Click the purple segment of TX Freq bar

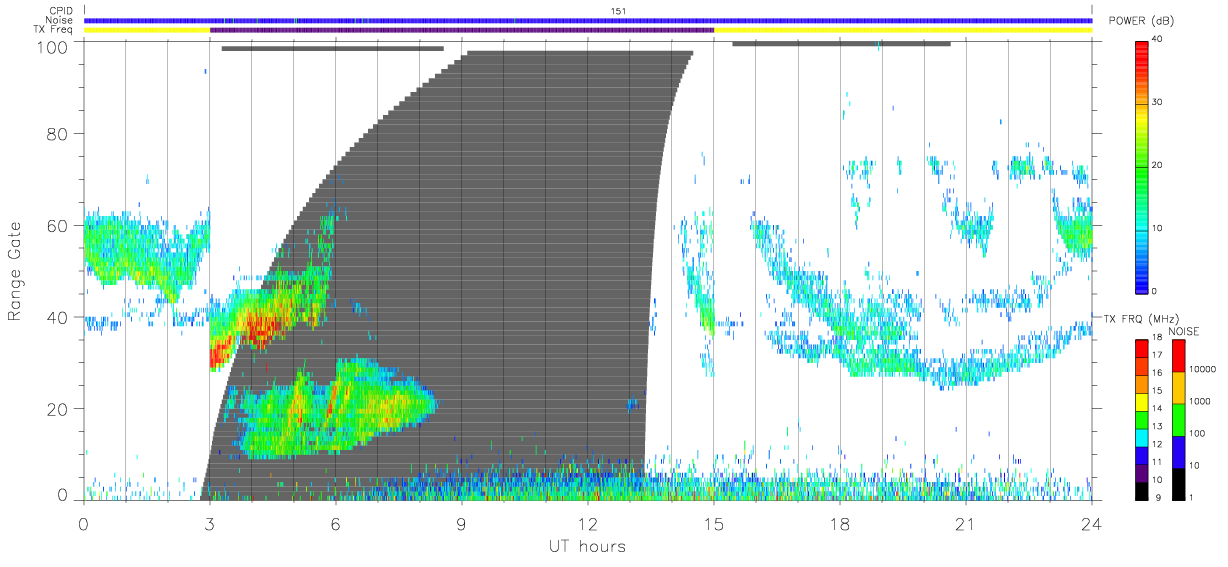pyautogui.click(x=462, y=30)
